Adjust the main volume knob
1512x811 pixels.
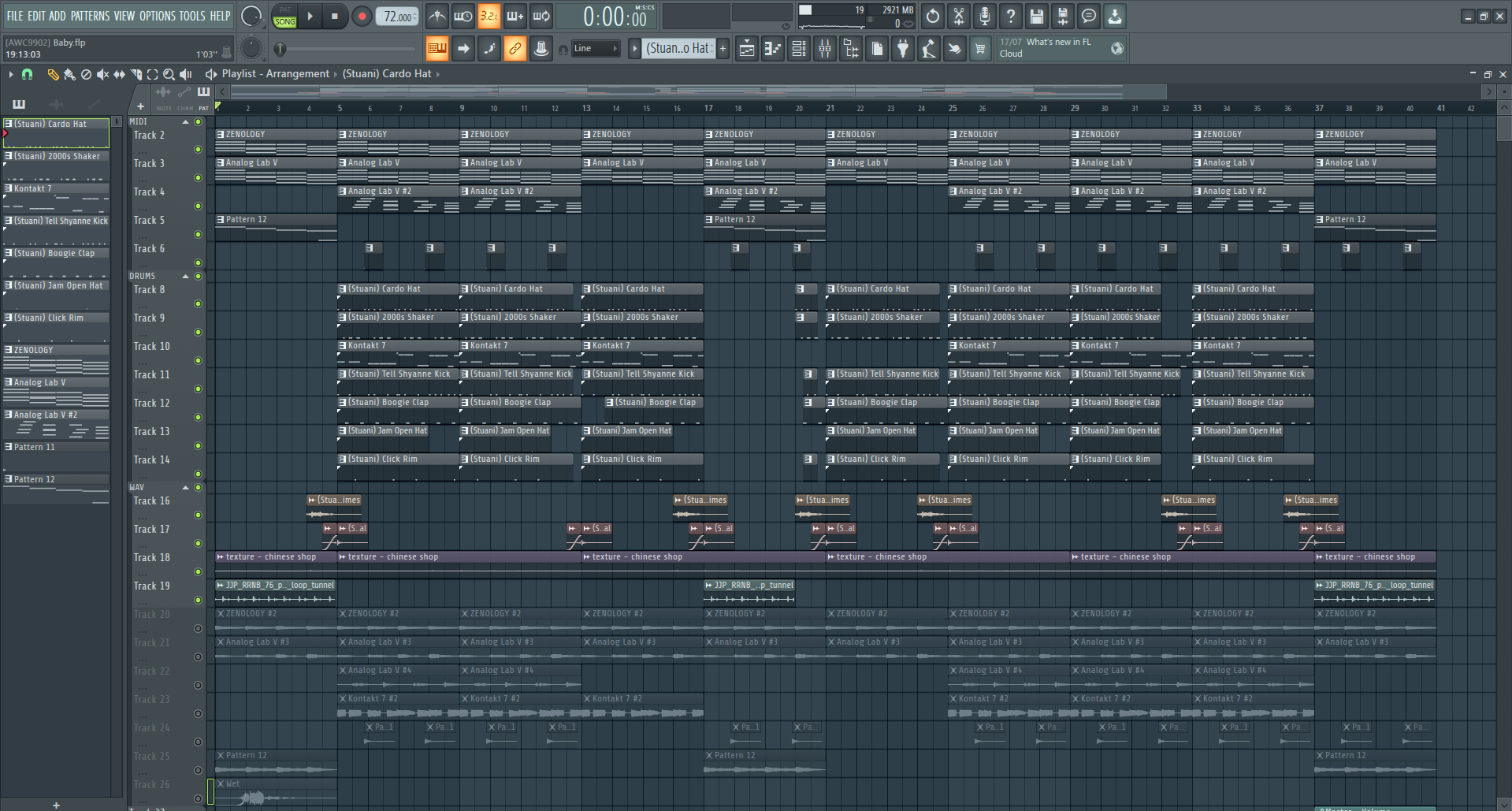251,16
